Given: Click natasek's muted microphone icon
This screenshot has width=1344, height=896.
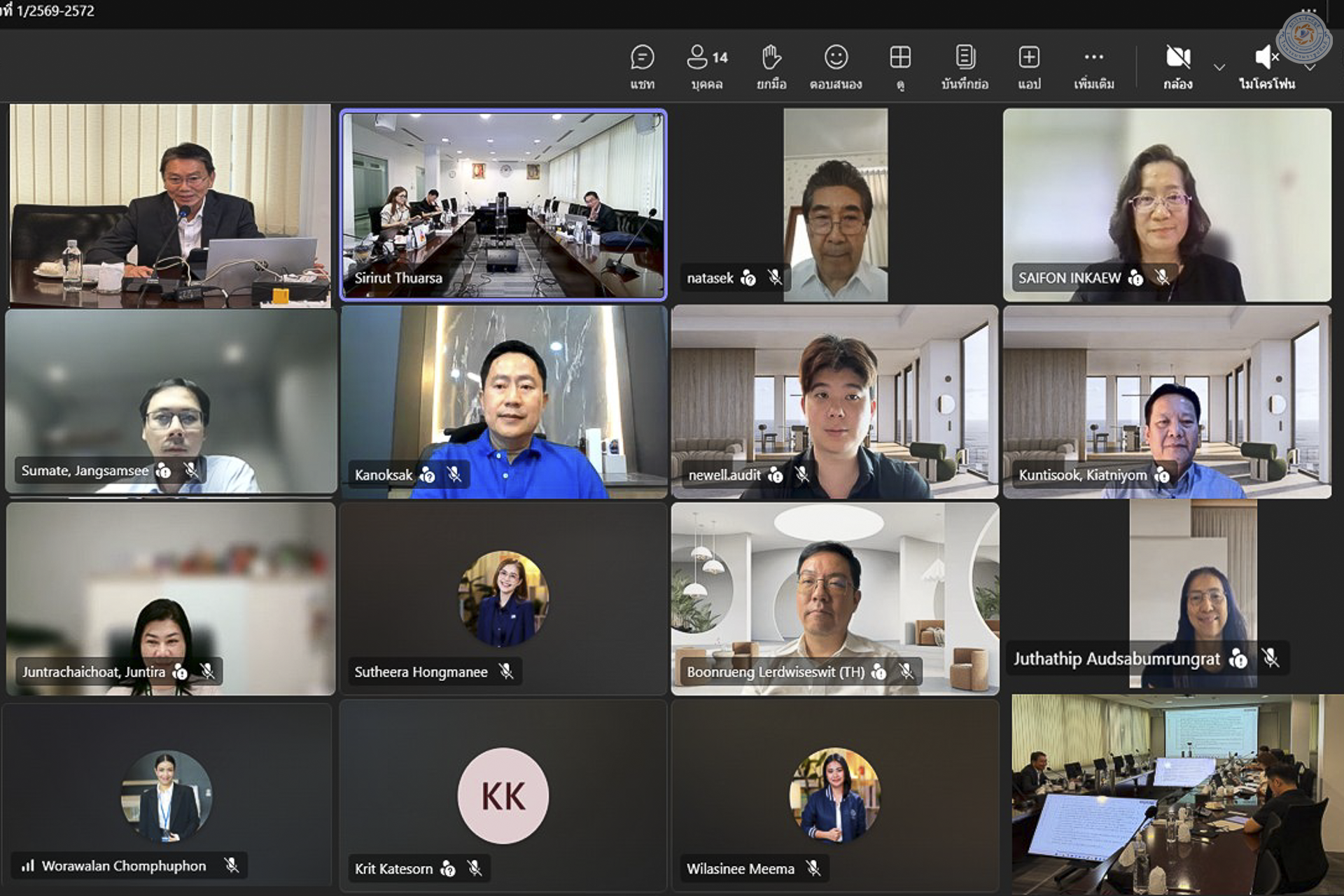Looking at the screenshot, I should coord(774,278).
